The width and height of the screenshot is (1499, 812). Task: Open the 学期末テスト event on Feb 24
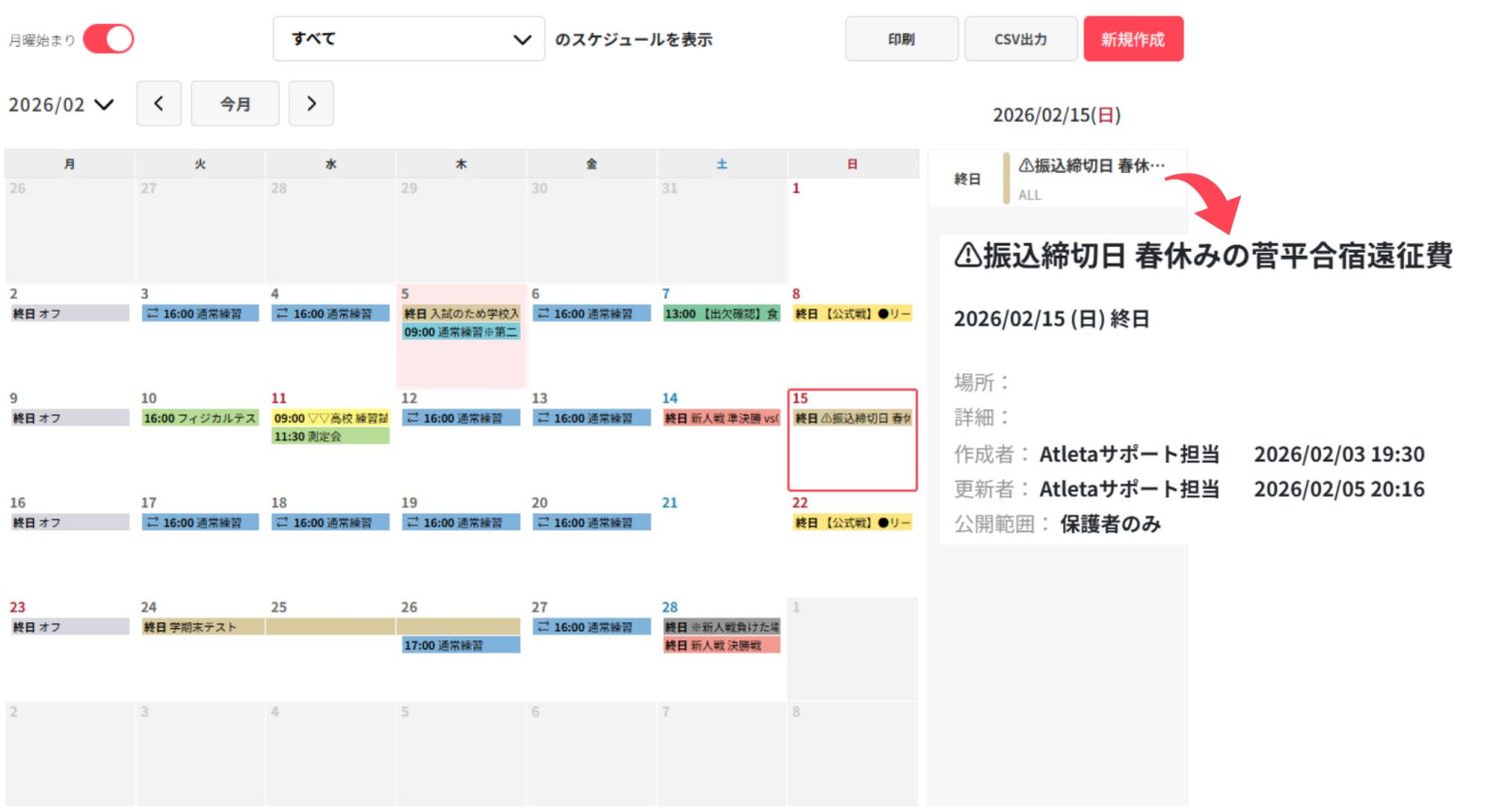[200, 627]
